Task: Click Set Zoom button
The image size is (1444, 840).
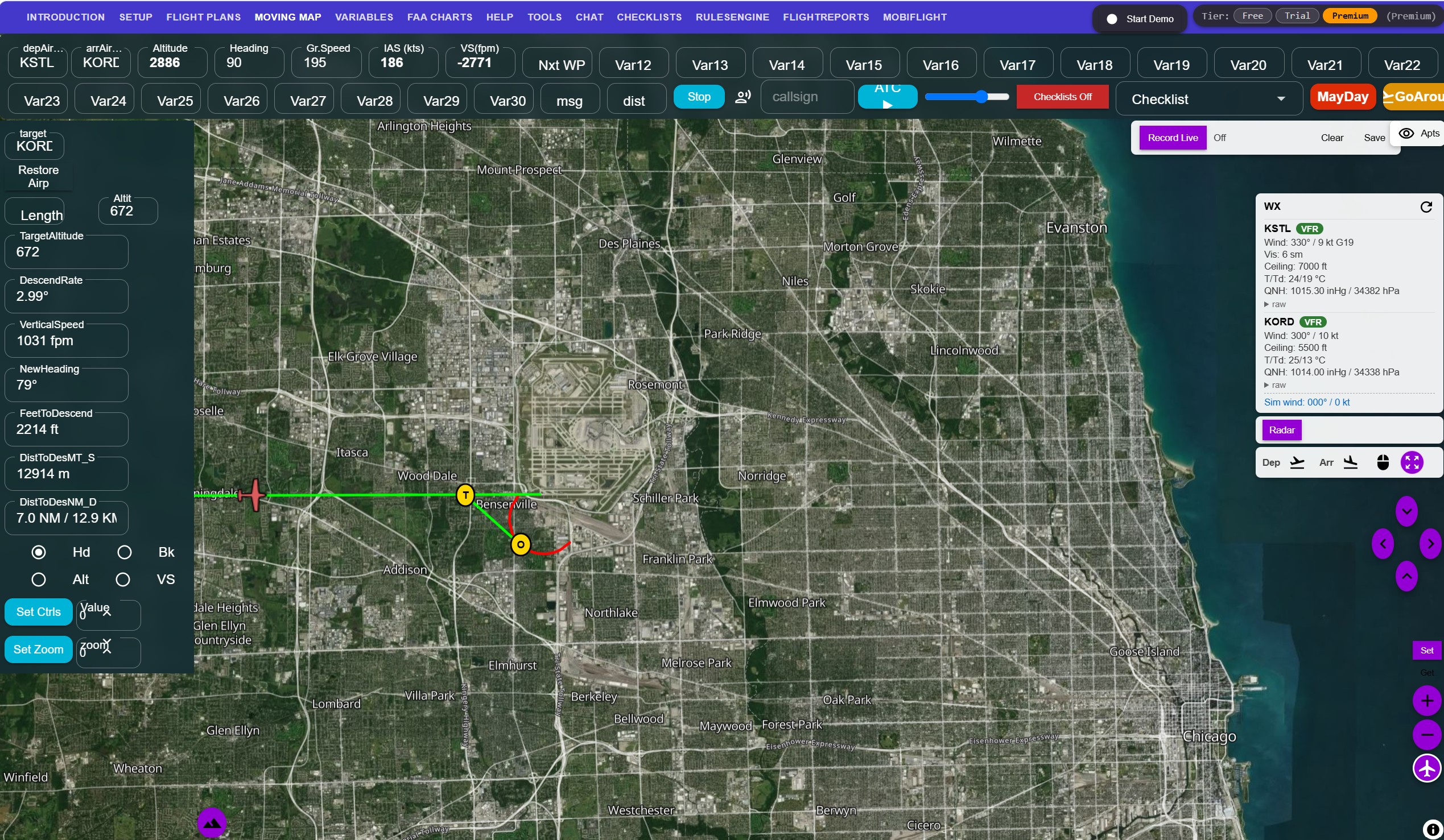Action: (38, 650)
